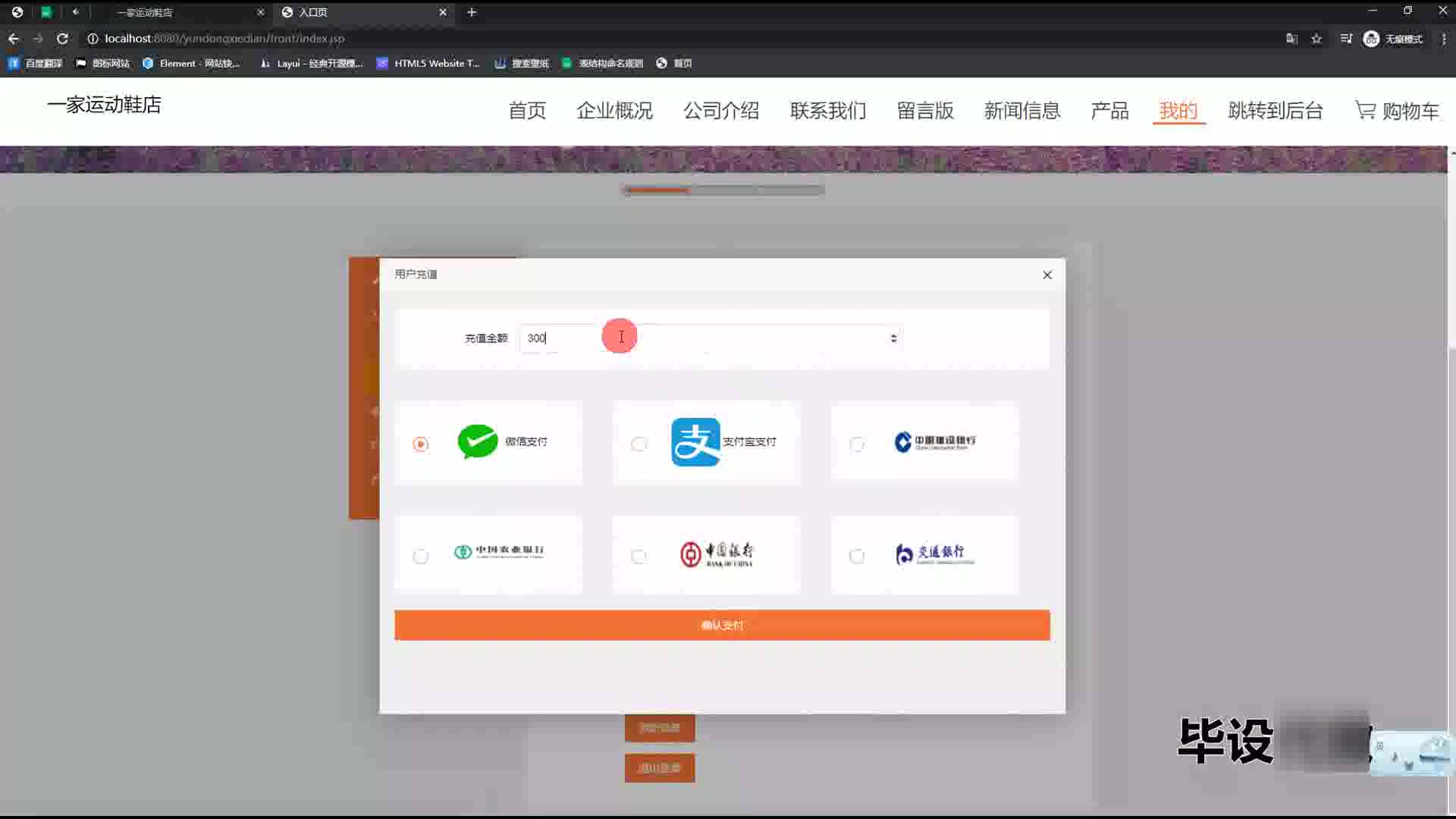Open the 搜查壁纸 bookmark
The width and height of the screenshot is (1456, 819).
522,63
